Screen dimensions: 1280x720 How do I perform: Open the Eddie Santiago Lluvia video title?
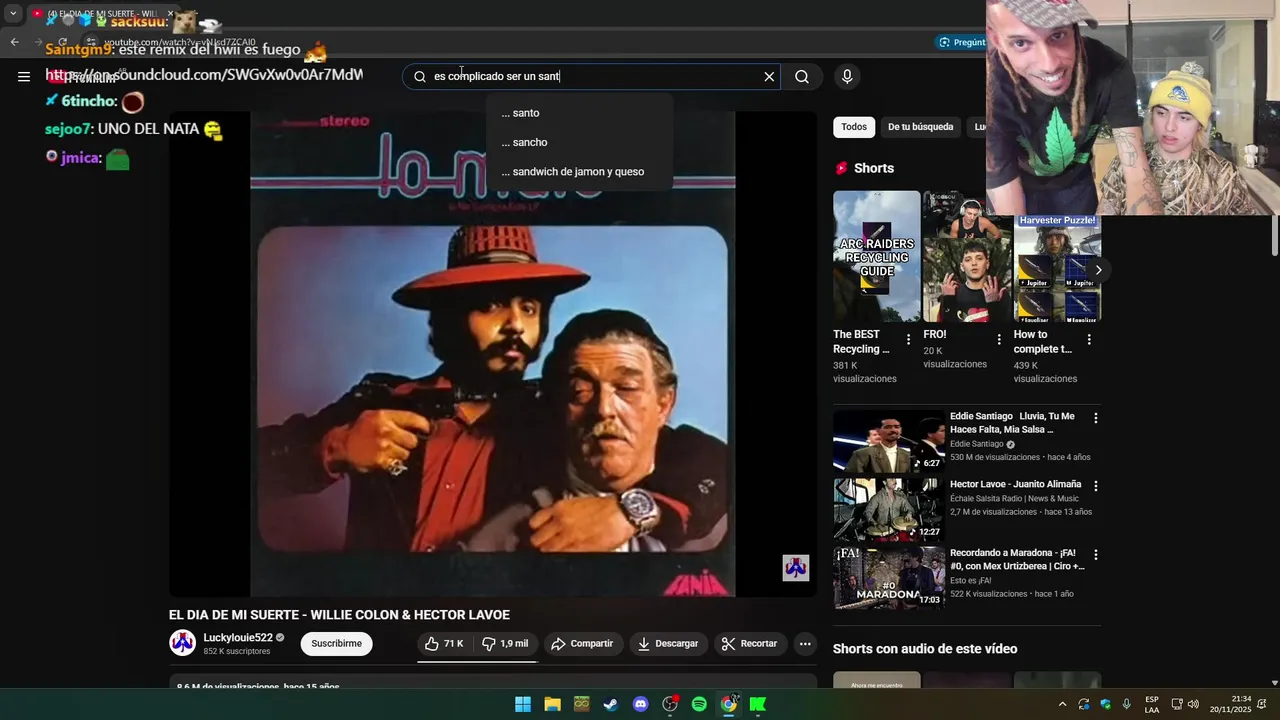tap(1012, 423)
